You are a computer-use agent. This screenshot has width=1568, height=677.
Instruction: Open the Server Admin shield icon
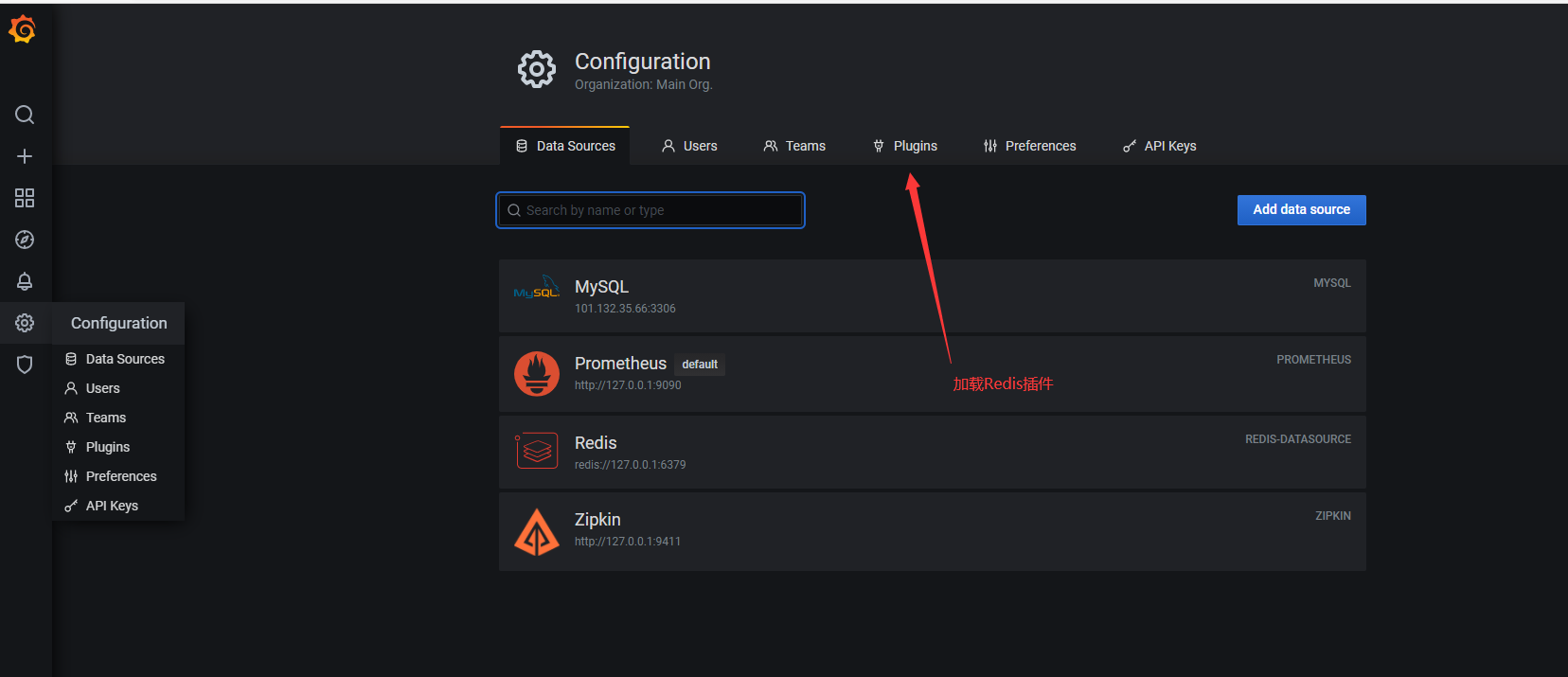(25, 365)
